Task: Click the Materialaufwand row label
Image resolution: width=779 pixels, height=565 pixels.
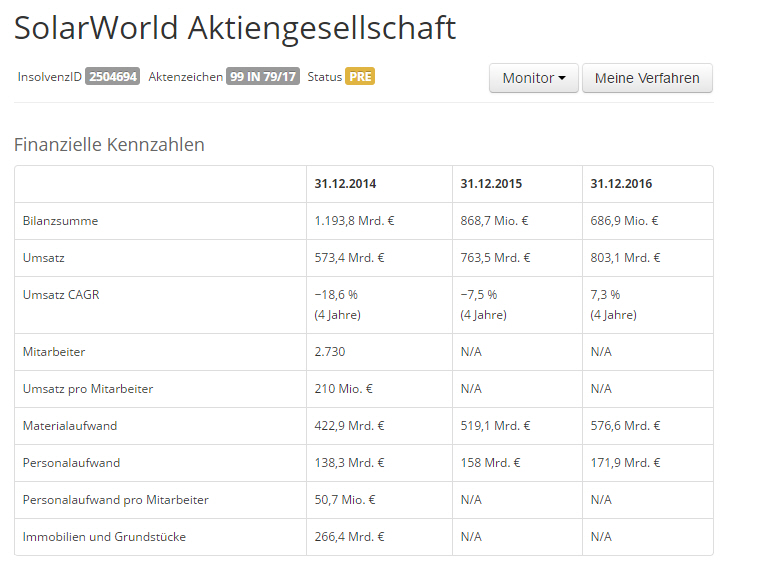Action: (70, 426)
